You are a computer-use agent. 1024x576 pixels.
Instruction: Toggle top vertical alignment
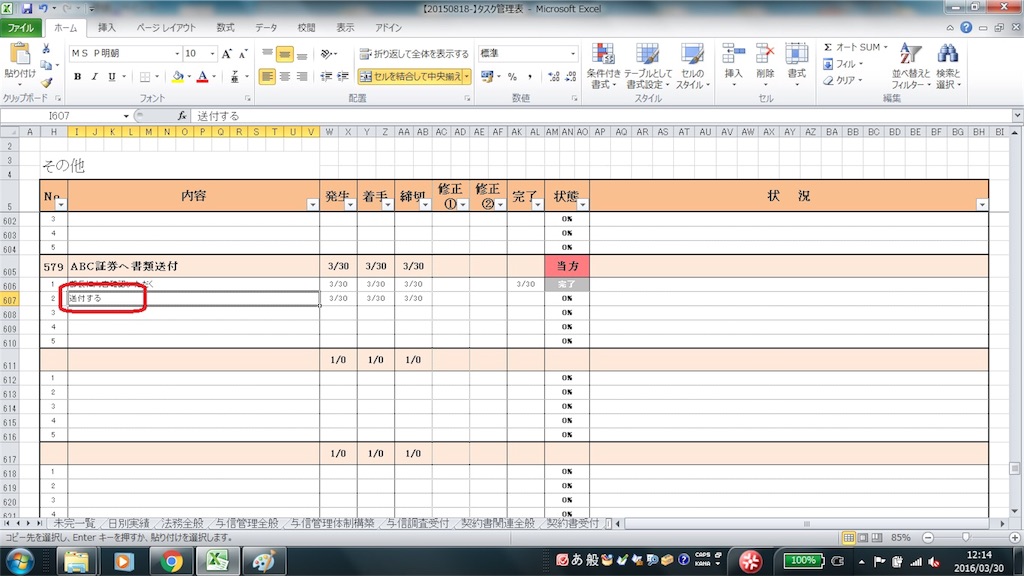267,54
